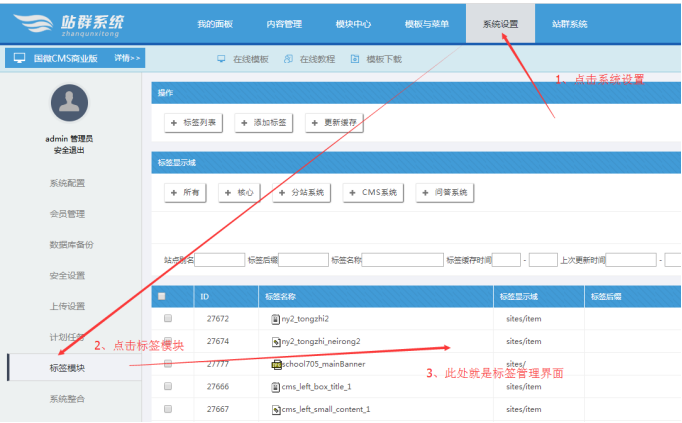Expand 详情>> next to 国微CMS商业版
Screen dimensions: 682x423
(127, 59)
